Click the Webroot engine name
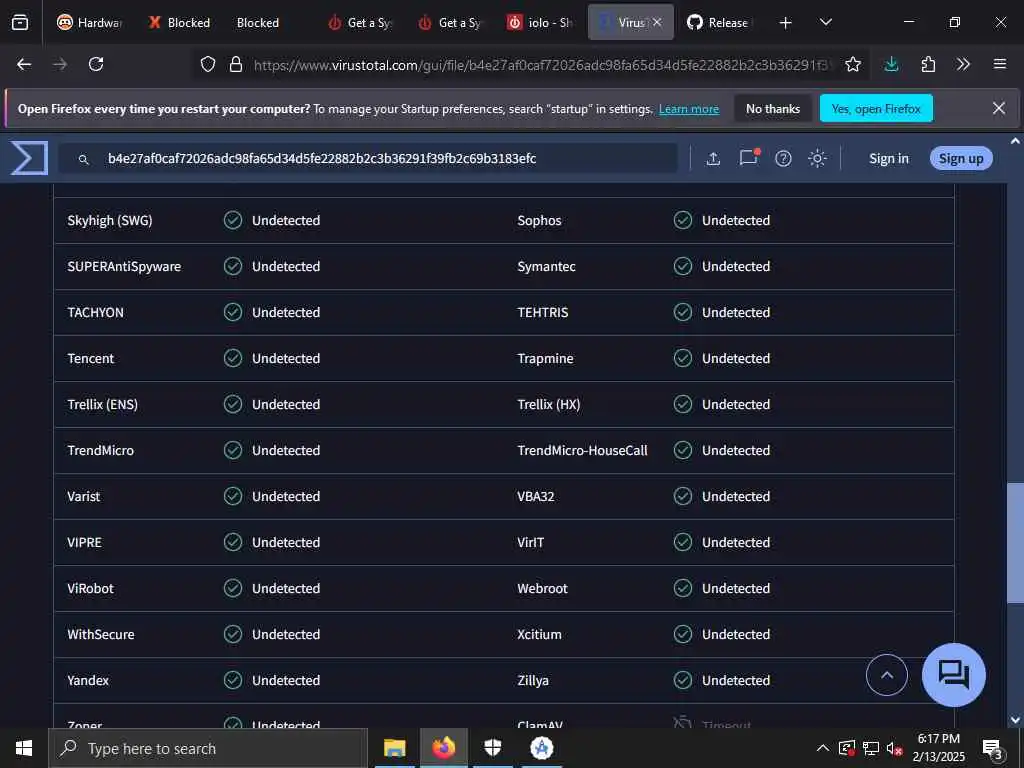This screenshot has width=1024, height=768. 542,588
